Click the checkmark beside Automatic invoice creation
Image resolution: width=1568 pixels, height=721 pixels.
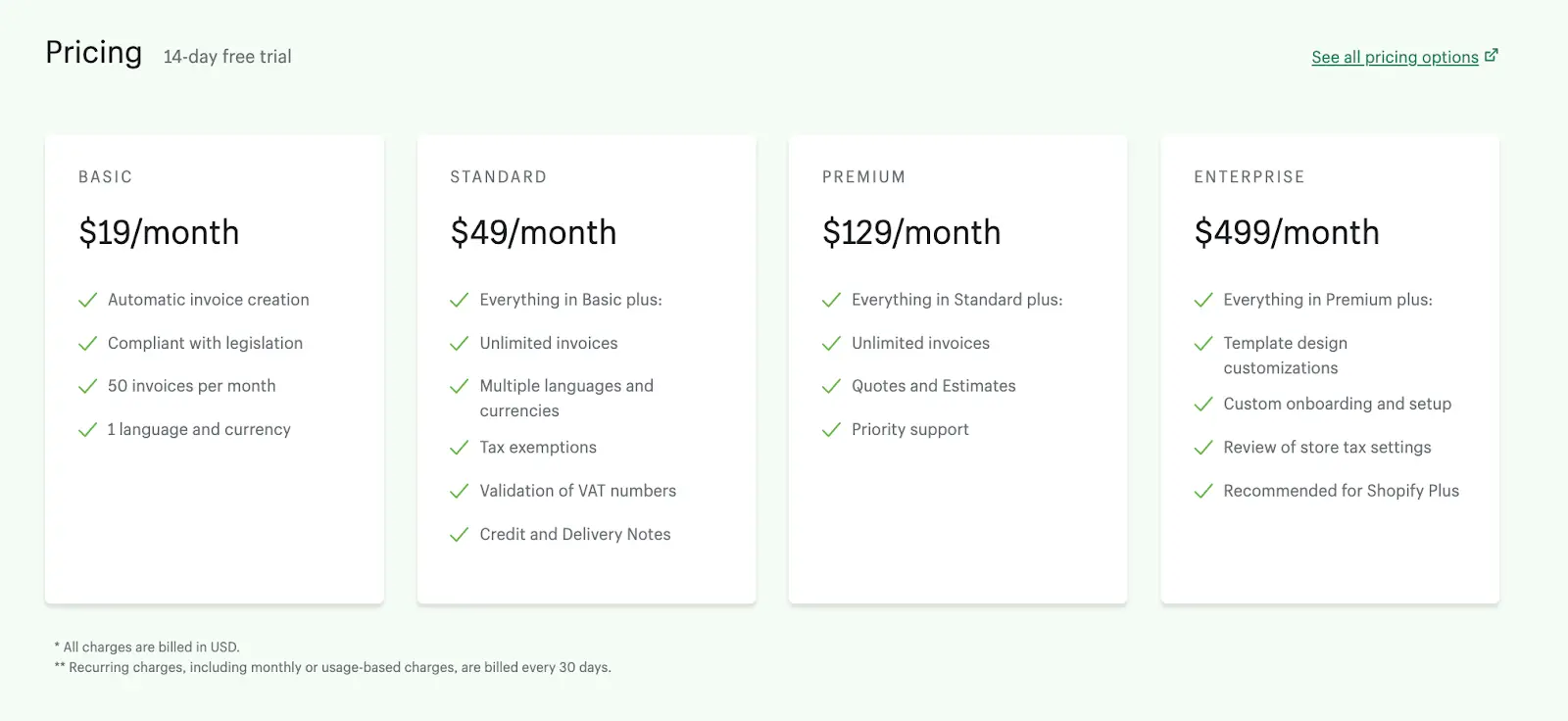tap(86, 300)
